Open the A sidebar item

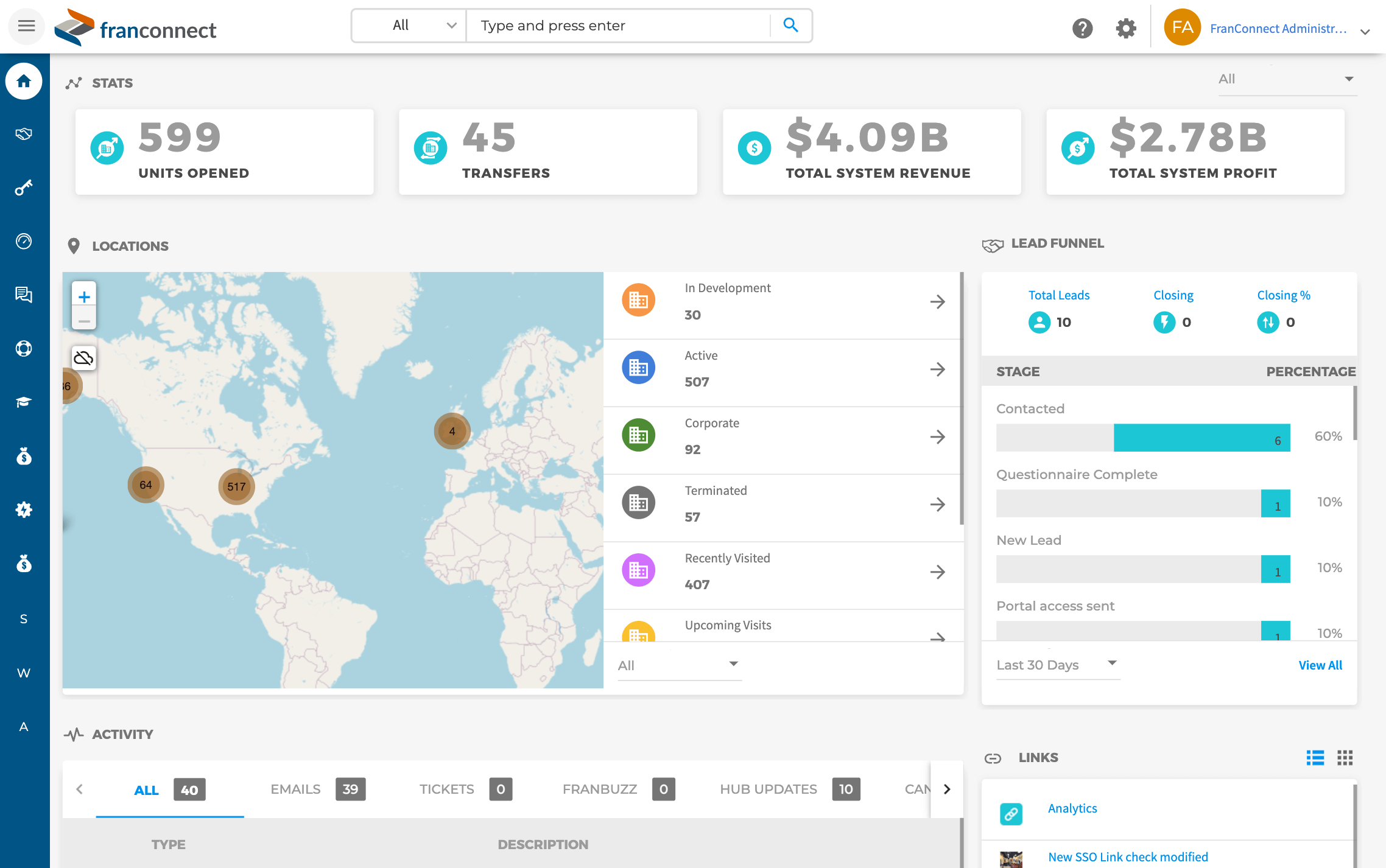[x=24, y=726]
